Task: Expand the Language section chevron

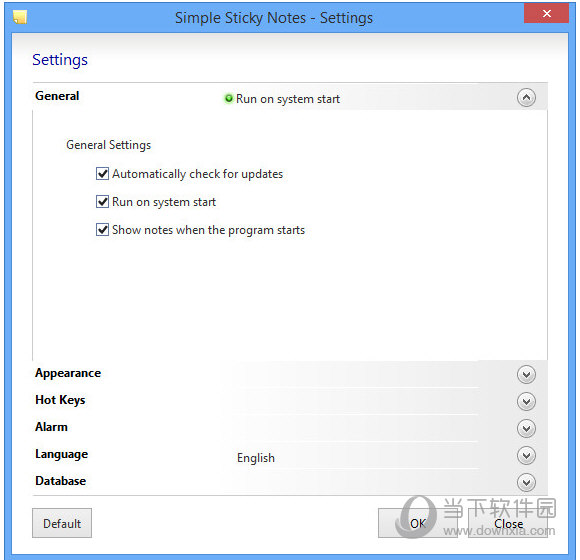Action: coord(526,455)
